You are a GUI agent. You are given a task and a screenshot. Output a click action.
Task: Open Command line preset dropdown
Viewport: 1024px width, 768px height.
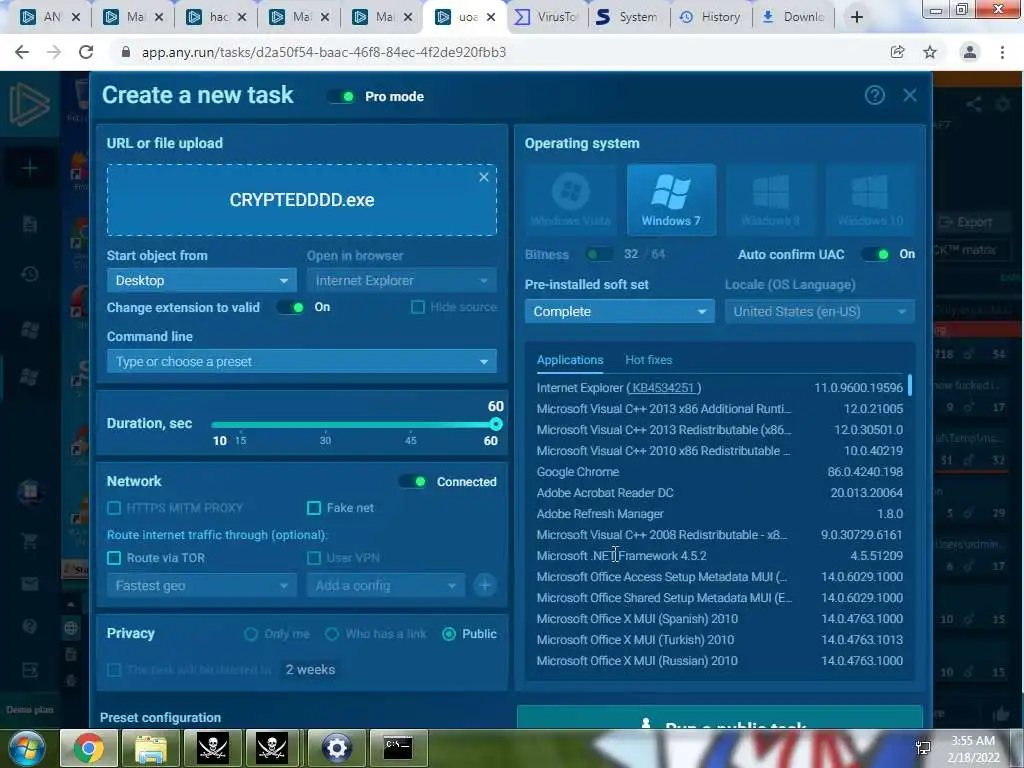coord(302,361)
